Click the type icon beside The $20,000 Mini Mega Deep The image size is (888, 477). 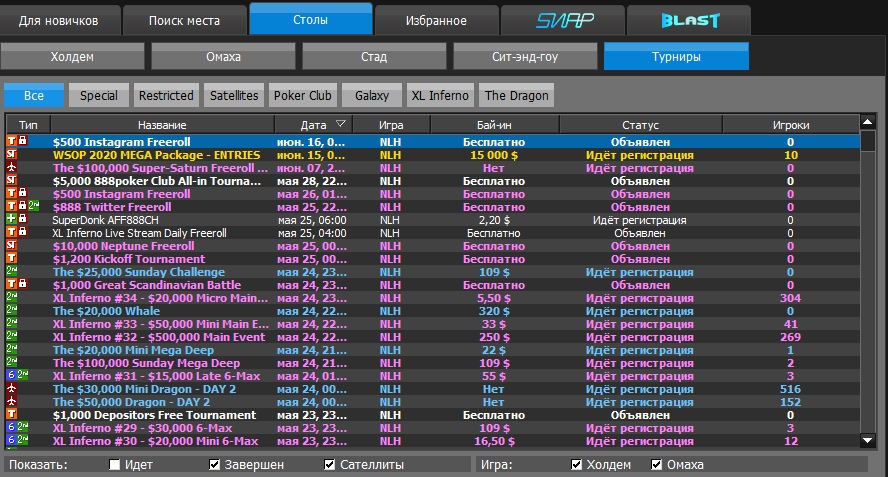11,350
